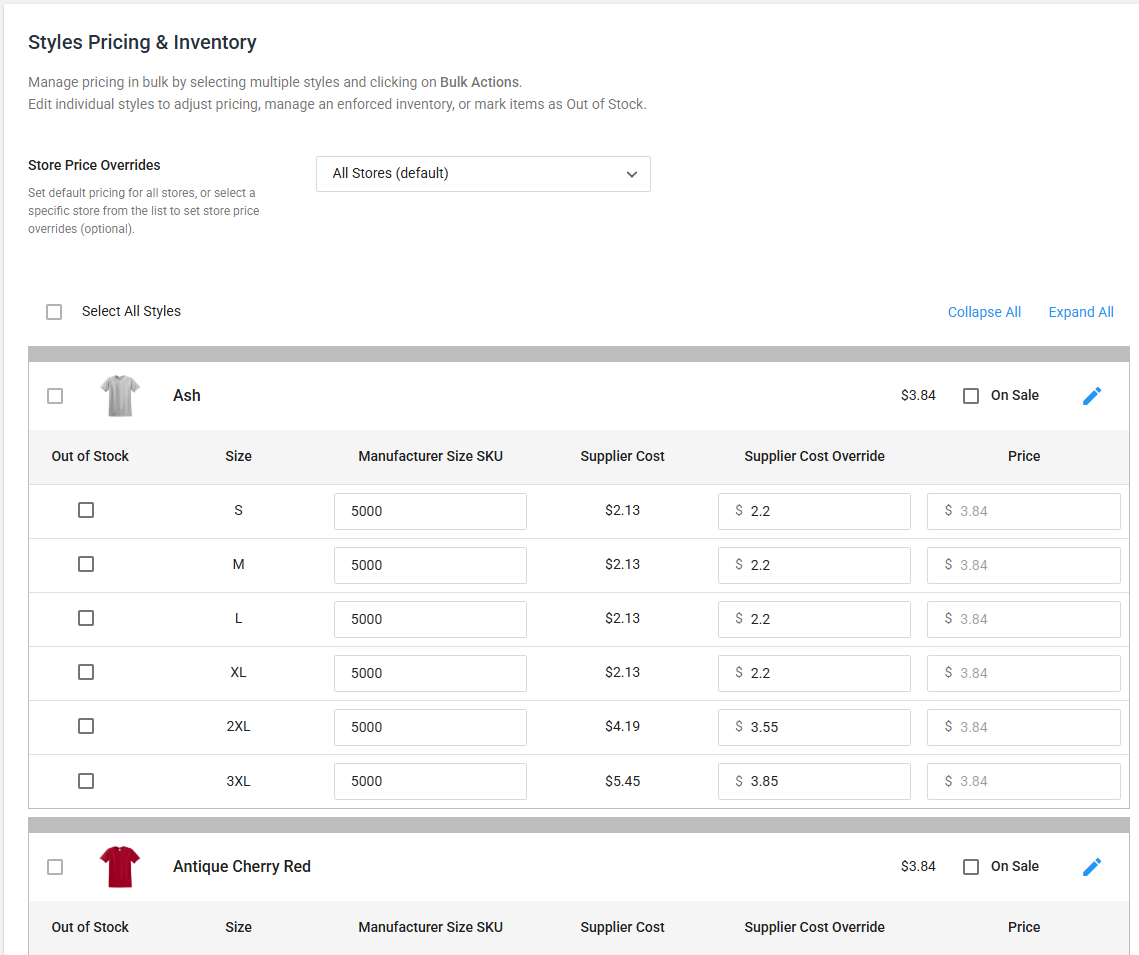Click the Collapse All link
The height and width of the screenshot is (955, 1139).
(984, 312)
